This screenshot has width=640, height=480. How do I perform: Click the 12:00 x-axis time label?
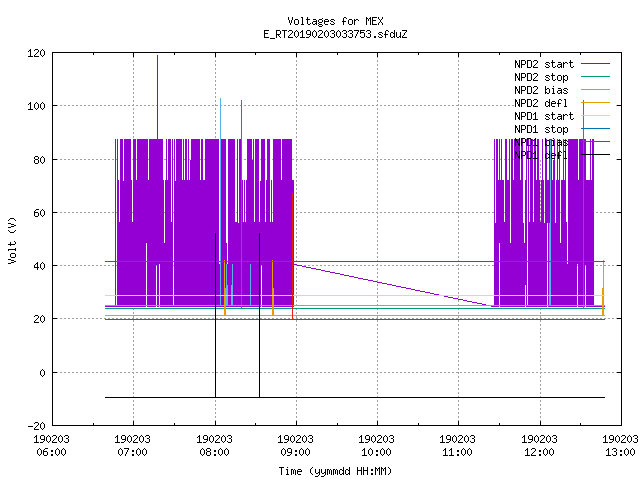(x=539, y=452)
